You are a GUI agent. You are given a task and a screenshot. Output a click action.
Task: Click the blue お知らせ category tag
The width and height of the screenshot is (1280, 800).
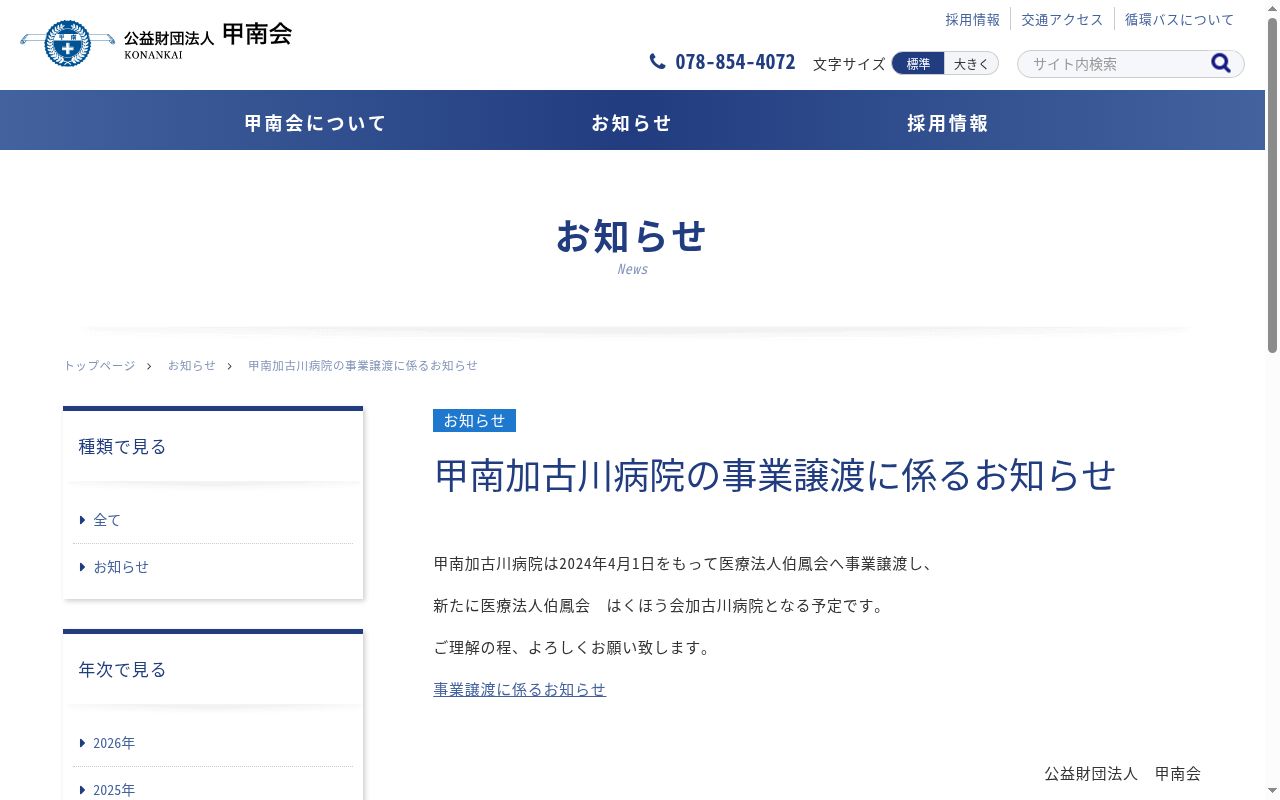point(474,420)
